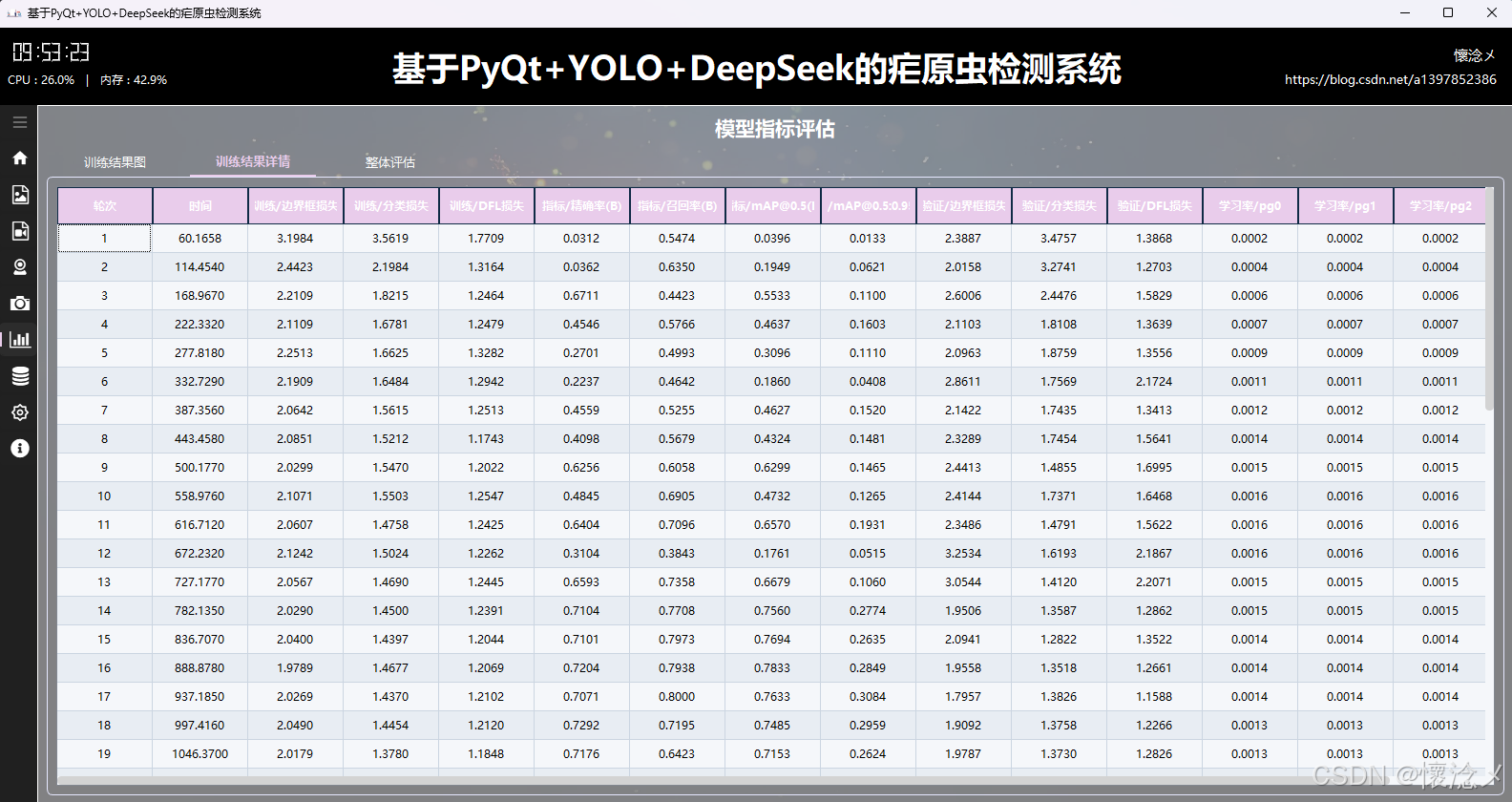
Task: Select the time cell 1046.3700
Action: [200, 754]
